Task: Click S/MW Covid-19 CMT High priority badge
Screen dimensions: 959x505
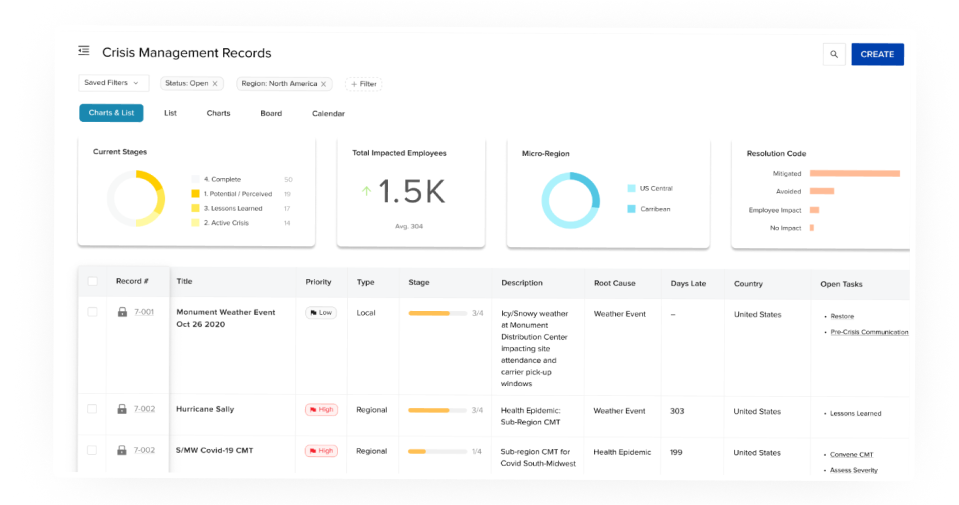Action: (321, 451)
